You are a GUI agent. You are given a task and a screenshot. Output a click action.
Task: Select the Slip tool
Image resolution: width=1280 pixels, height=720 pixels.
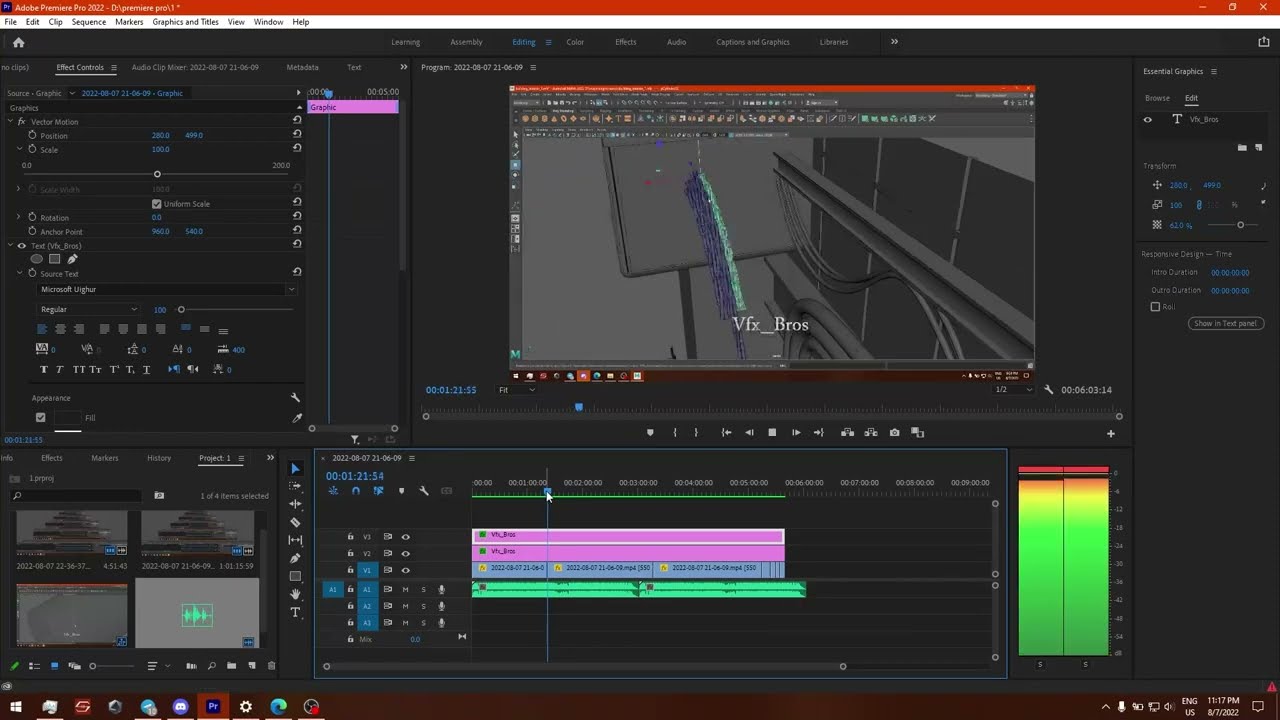[x=295, y=540]
